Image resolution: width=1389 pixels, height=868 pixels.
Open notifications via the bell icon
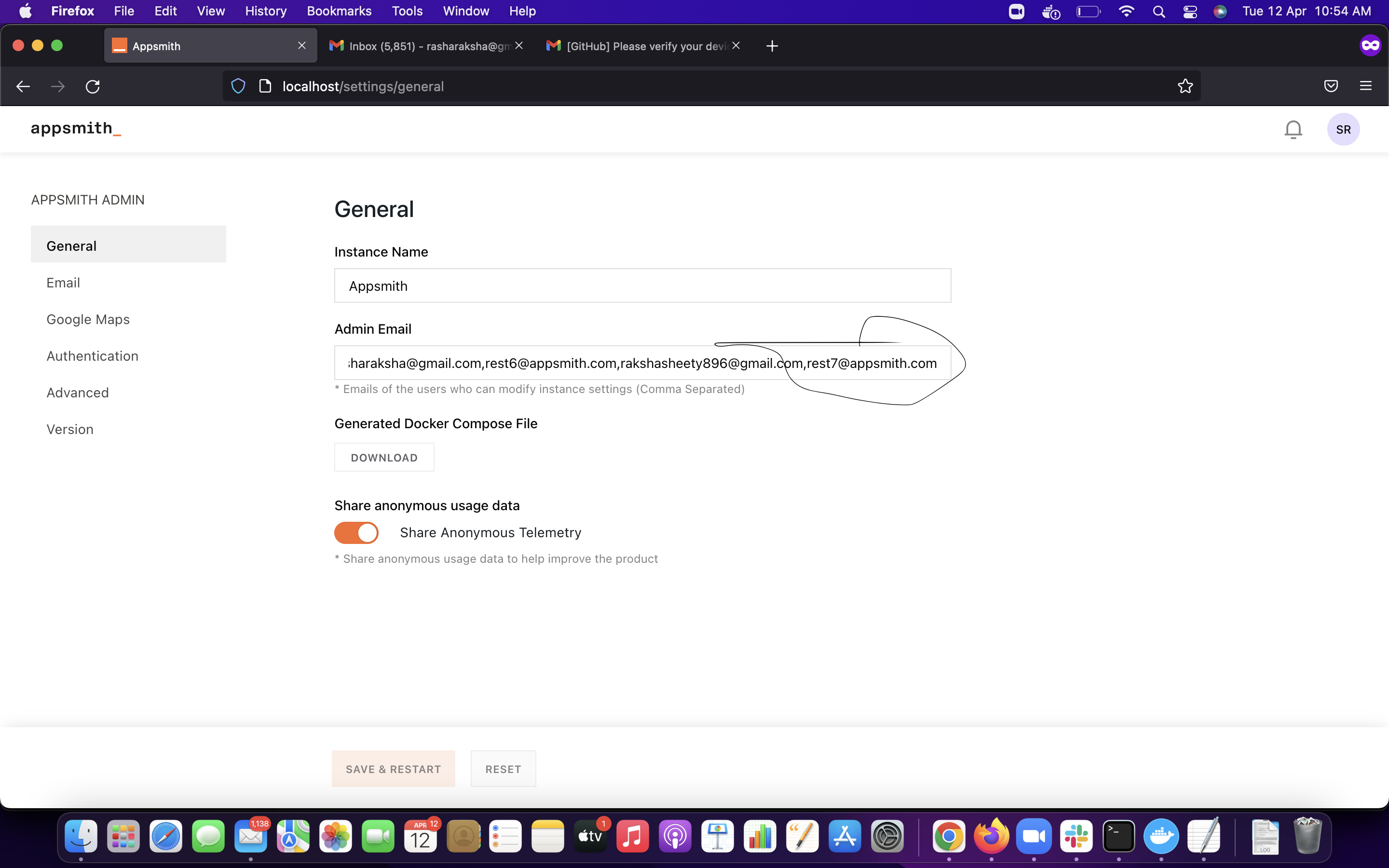click(1293, 129)
